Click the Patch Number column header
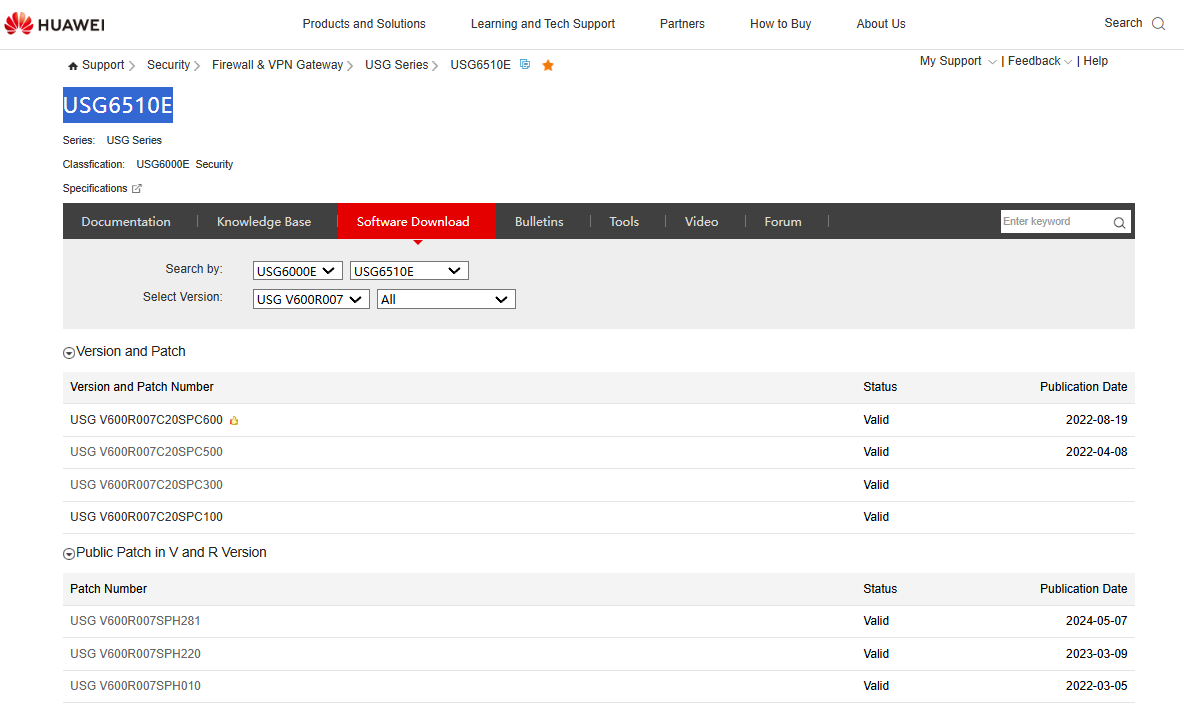 [x=109, y=589]
